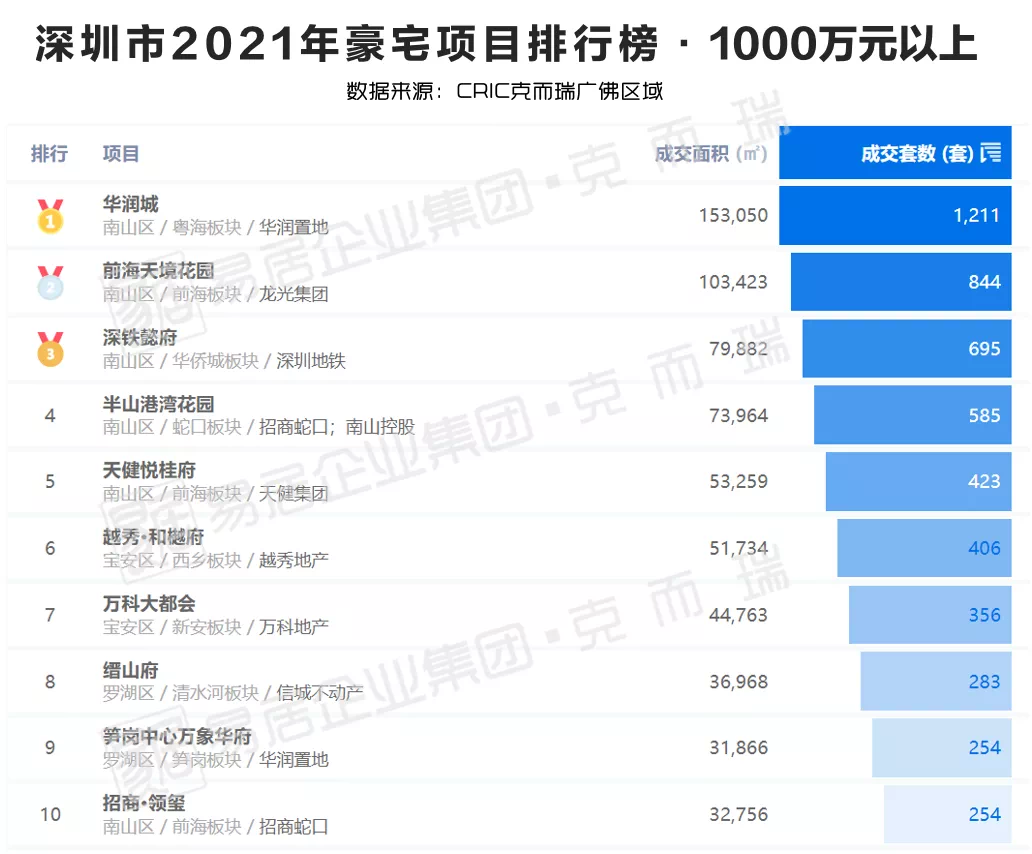
Task: Click 南山区 / 华侨城板块 / 深圳地铁 subtitle
Action: coord(224,361)
